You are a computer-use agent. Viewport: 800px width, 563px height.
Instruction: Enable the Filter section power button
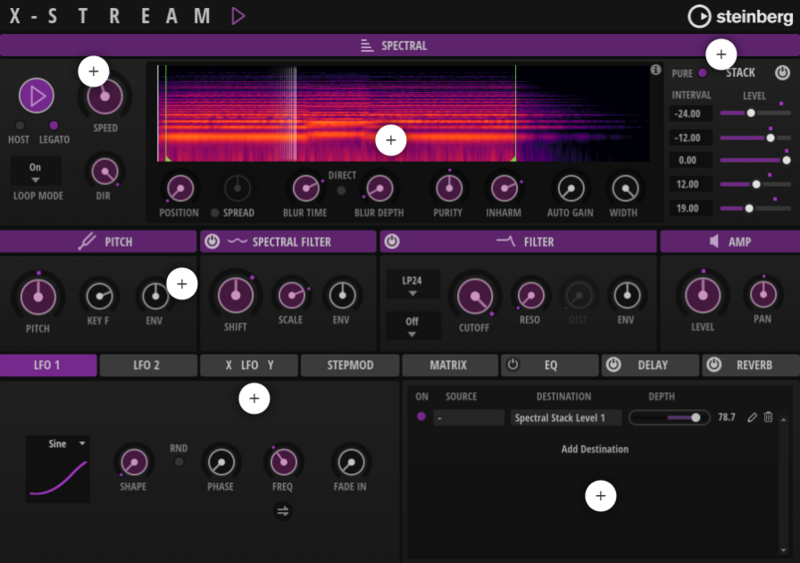[x=392, y=241]
